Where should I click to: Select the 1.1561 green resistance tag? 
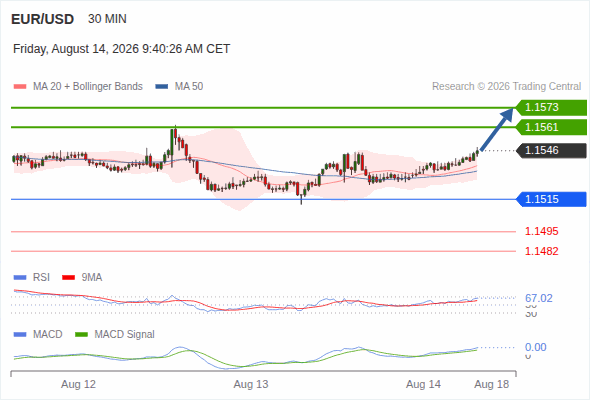point(551,127)
